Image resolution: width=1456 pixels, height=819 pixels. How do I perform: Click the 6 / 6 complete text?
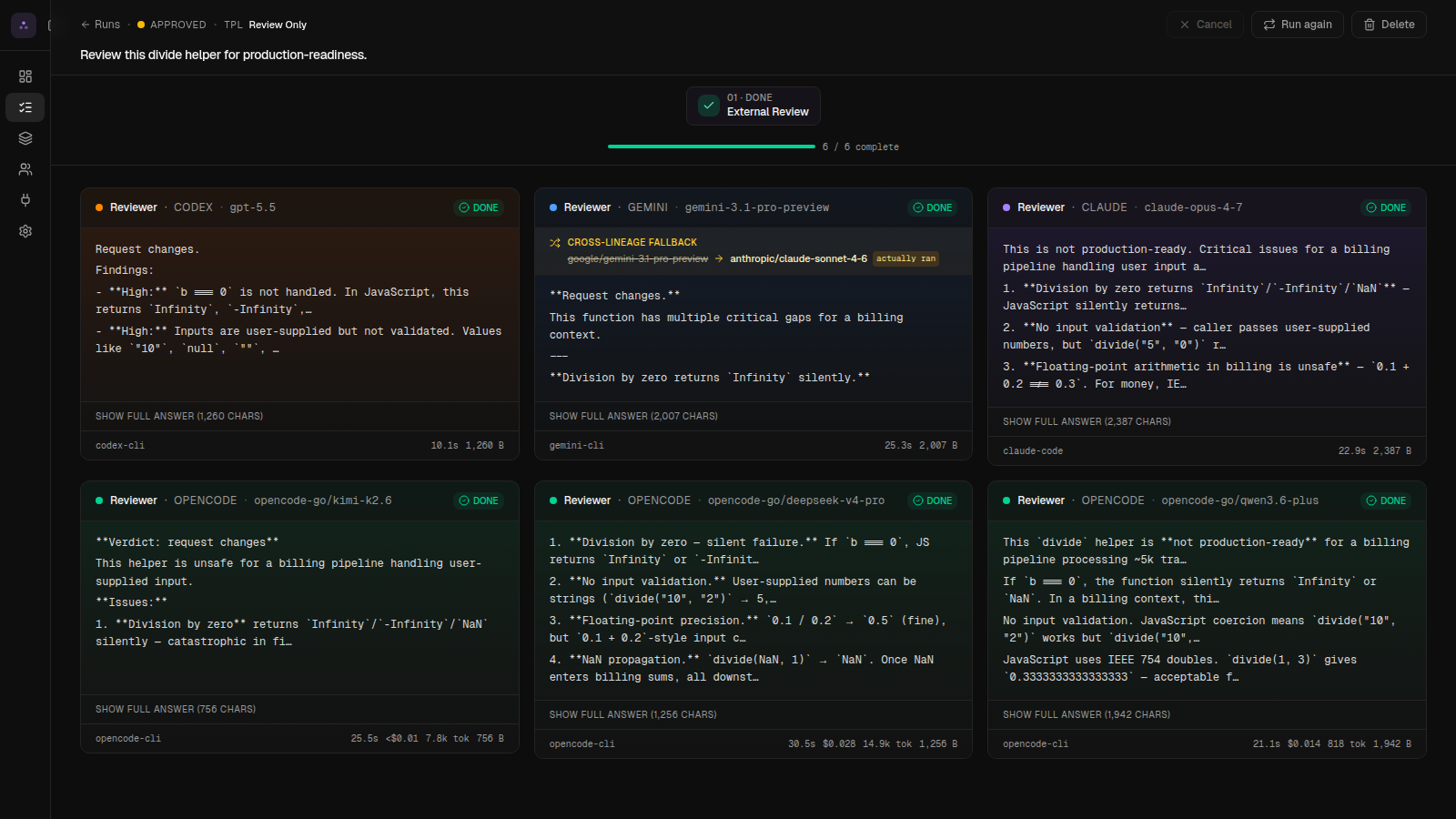click(861, 147)
